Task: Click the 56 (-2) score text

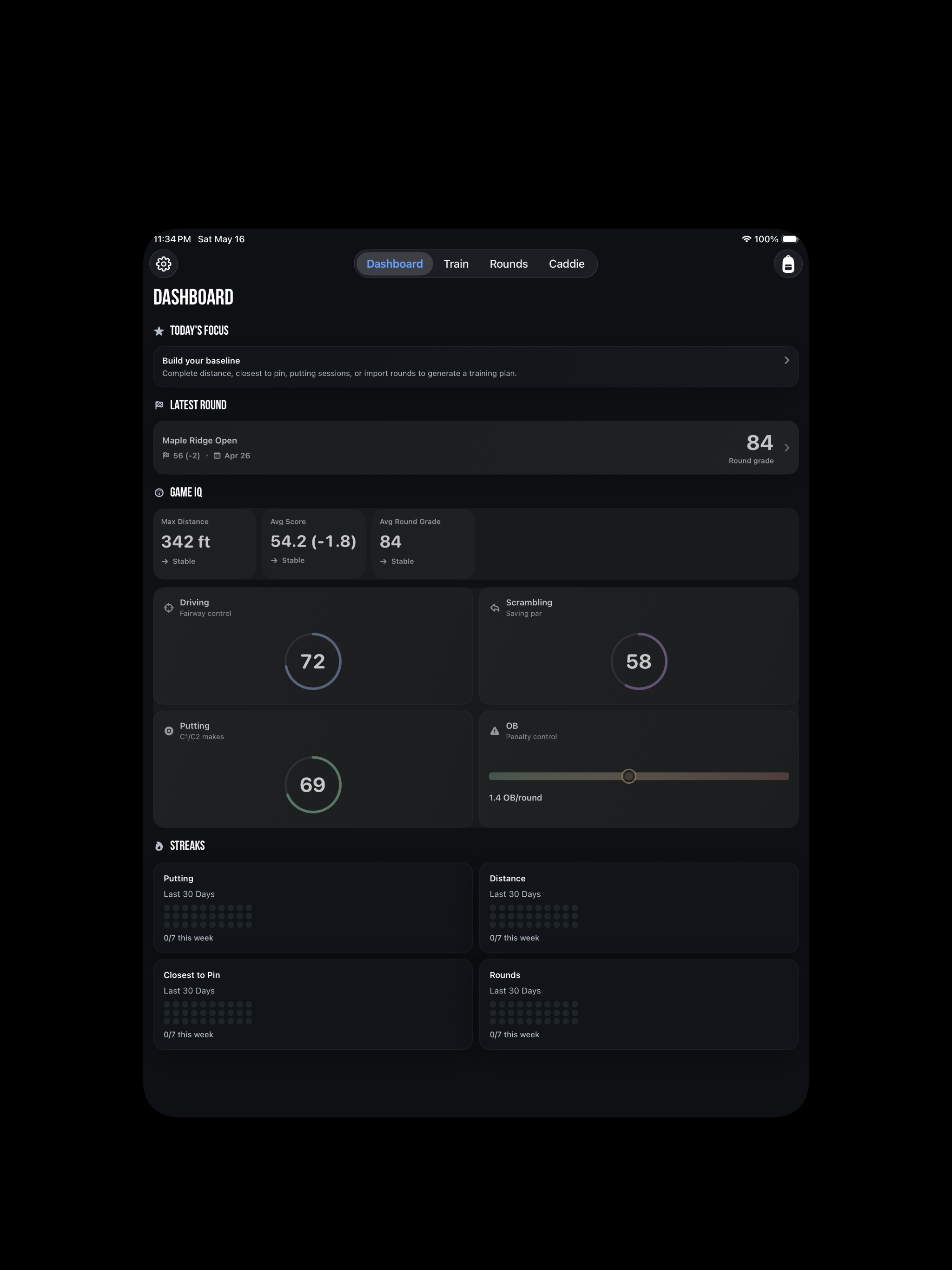Action: point(186,455)
